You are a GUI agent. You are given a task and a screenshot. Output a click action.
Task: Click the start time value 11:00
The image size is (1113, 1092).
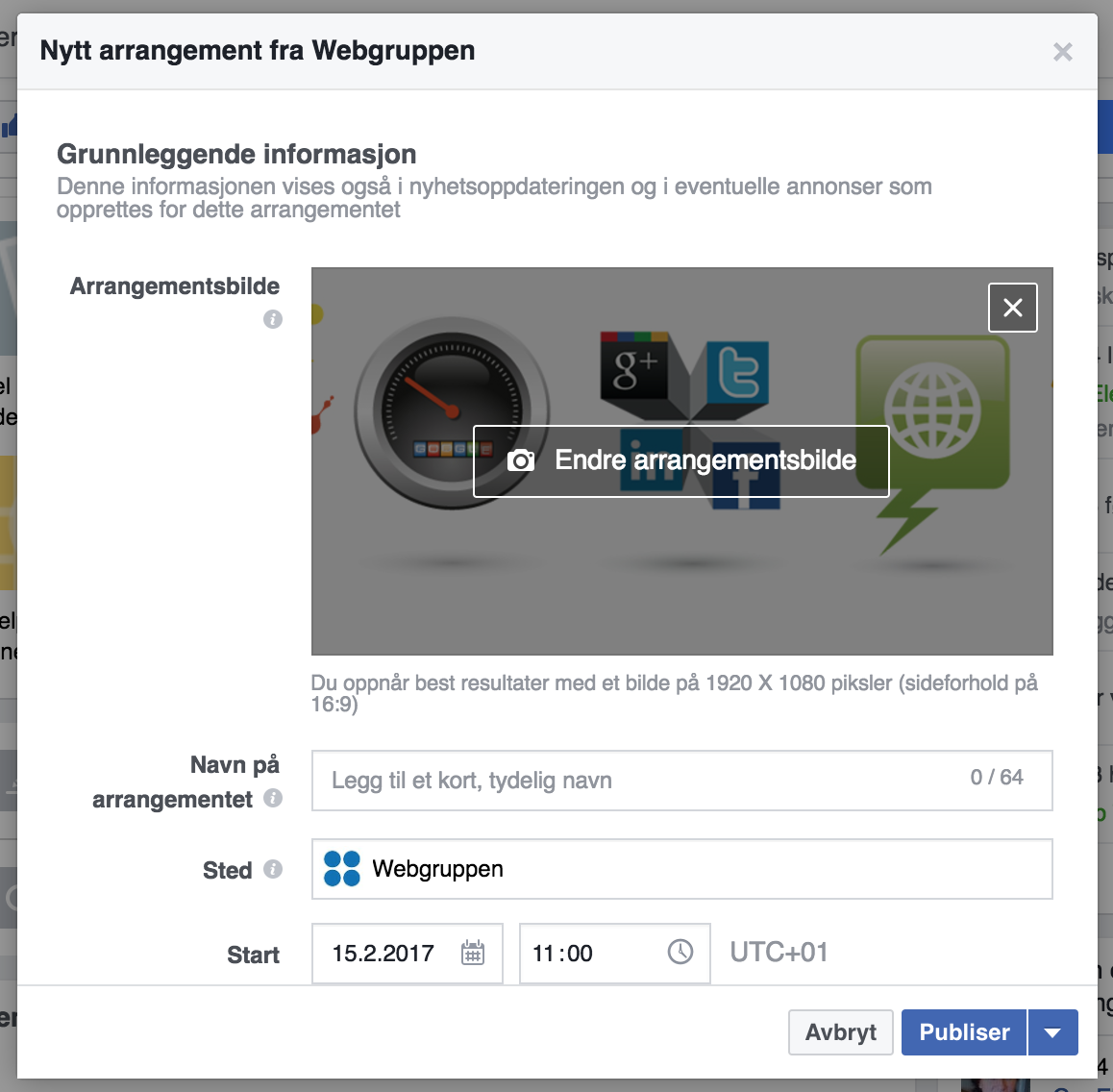pos(562,954)
